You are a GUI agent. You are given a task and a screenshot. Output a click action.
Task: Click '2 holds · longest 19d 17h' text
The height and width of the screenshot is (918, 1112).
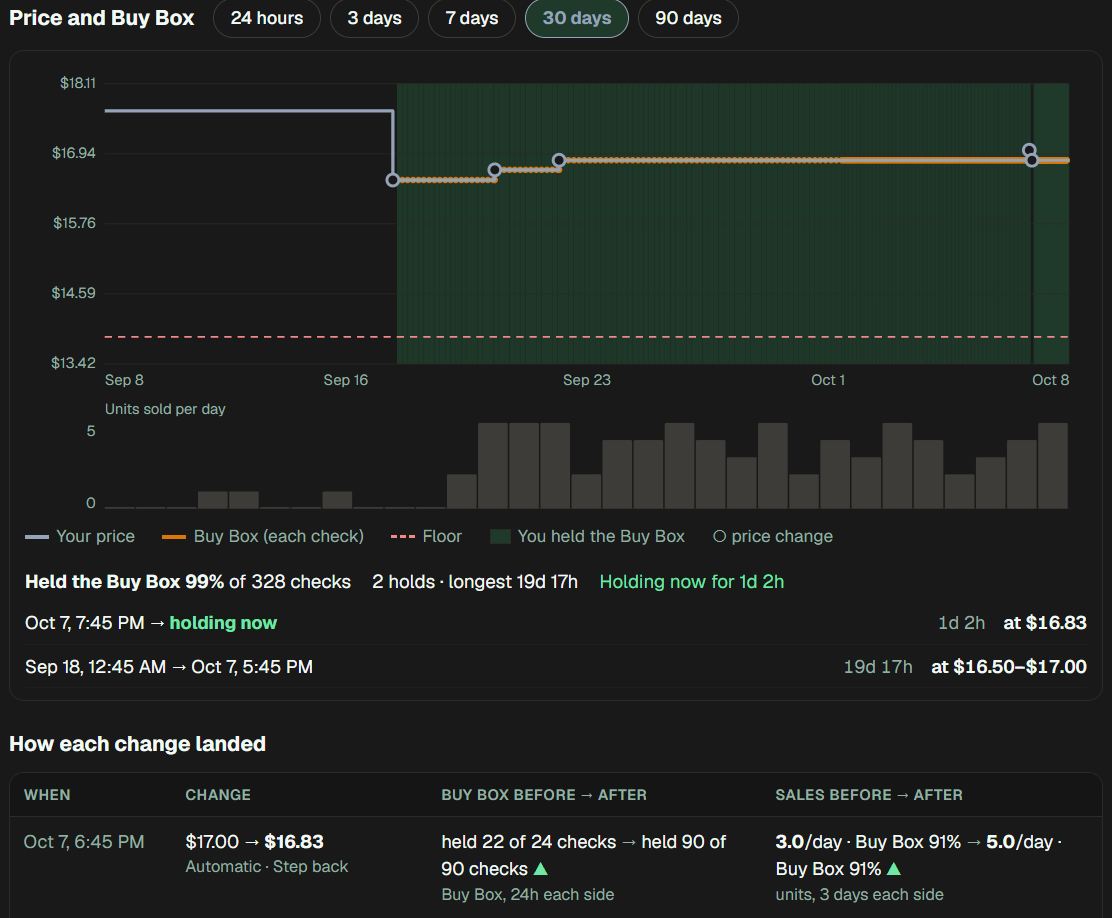475,582
